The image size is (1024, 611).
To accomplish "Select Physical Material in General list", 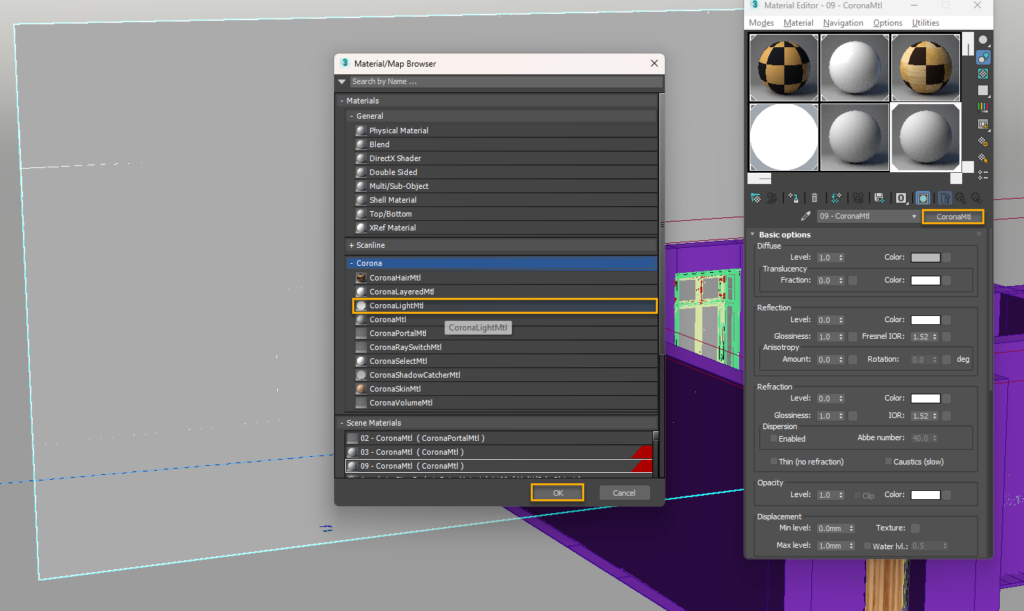I will click(x=505, y=131).
